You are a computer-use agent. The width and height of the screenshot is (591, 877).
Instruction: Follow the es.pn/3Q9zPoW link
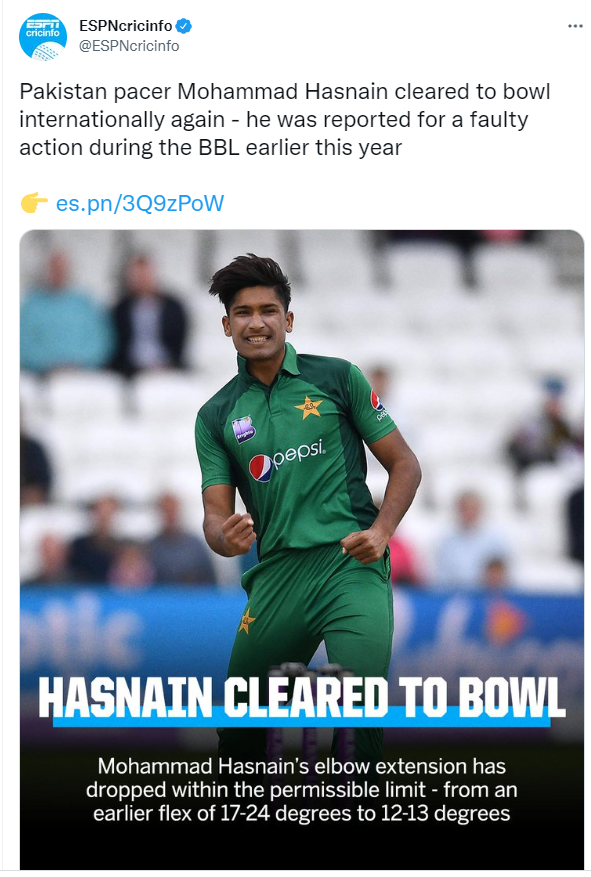140,203
